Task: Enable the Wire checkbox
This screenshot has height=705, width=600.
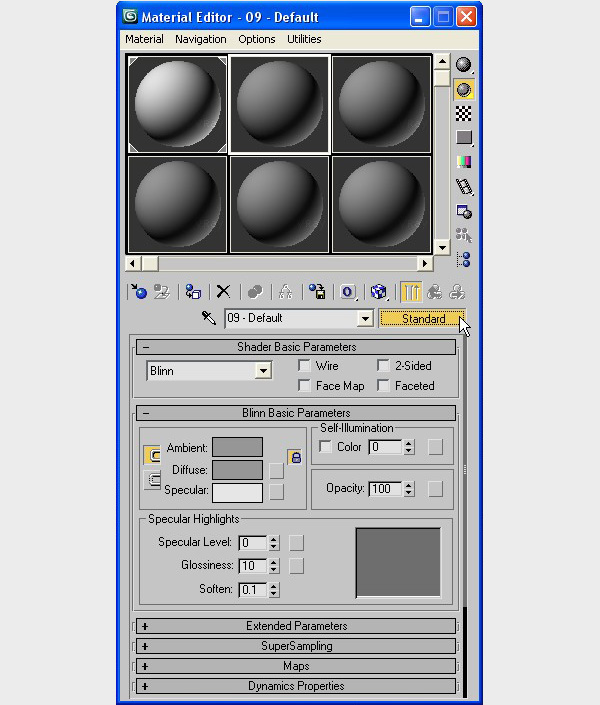Action: coord(304,366)
